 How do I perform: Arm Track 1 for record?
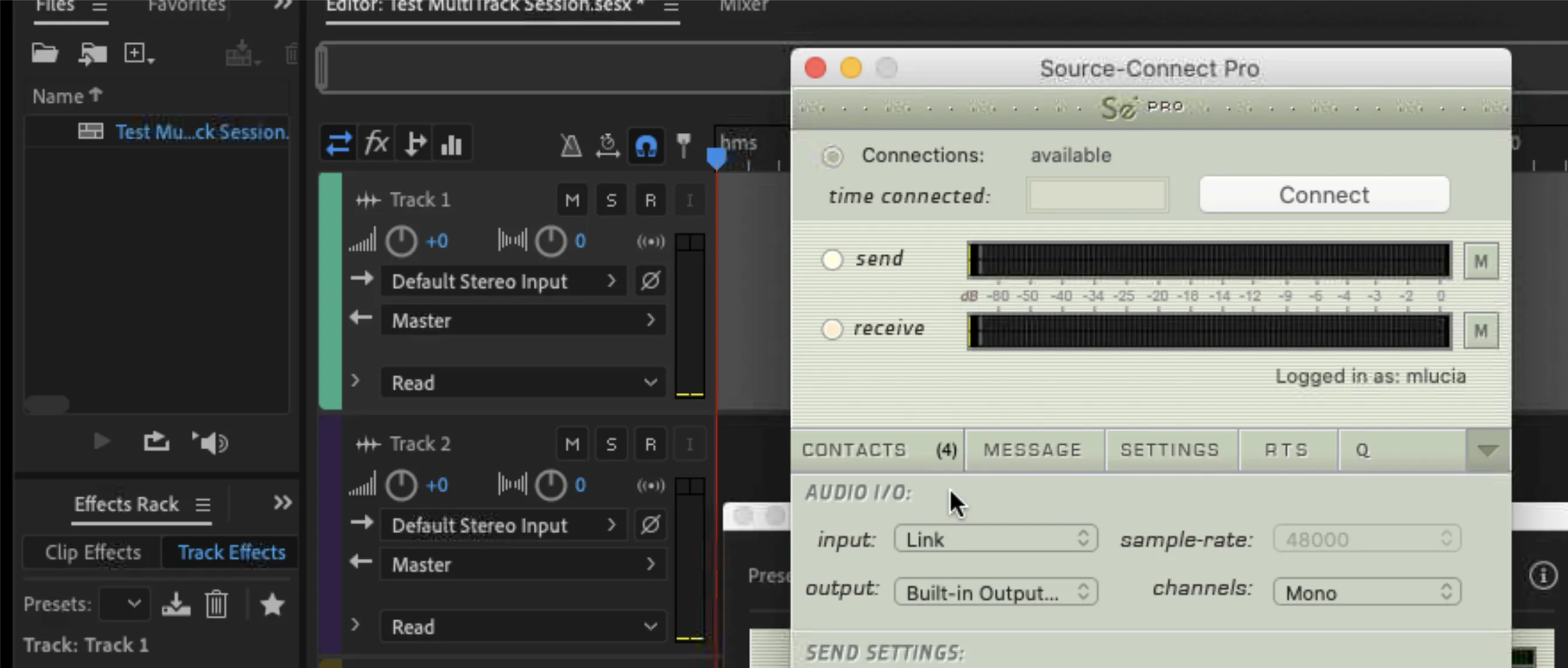click(x=650, y=200)
